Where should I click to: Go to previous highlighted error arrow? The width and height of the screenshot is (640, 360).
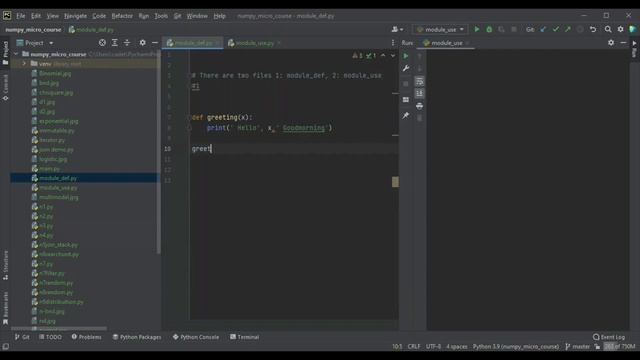[x=383, y=56]
